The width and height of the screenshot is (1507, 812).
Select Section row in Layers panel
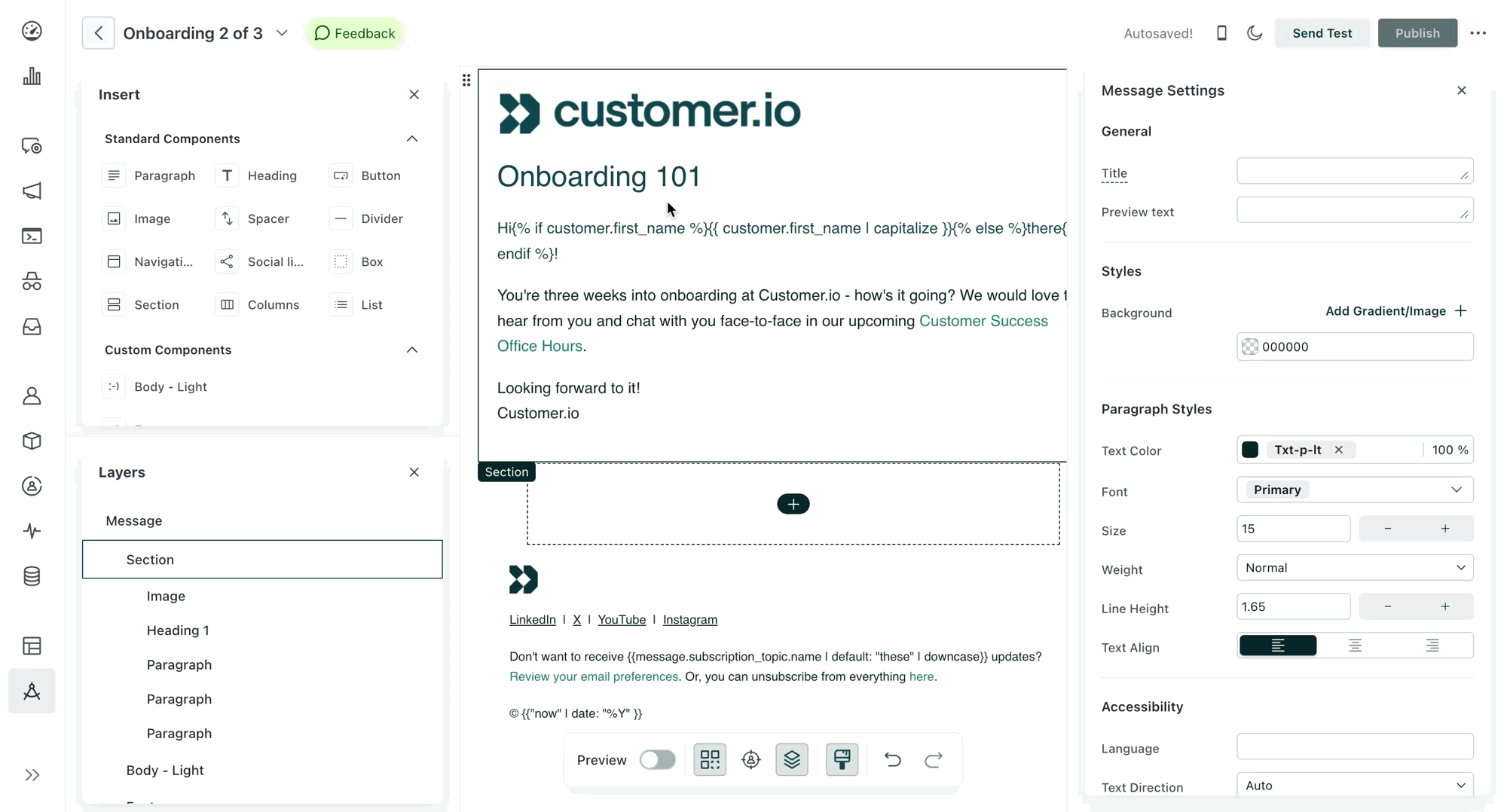[262, 560]
